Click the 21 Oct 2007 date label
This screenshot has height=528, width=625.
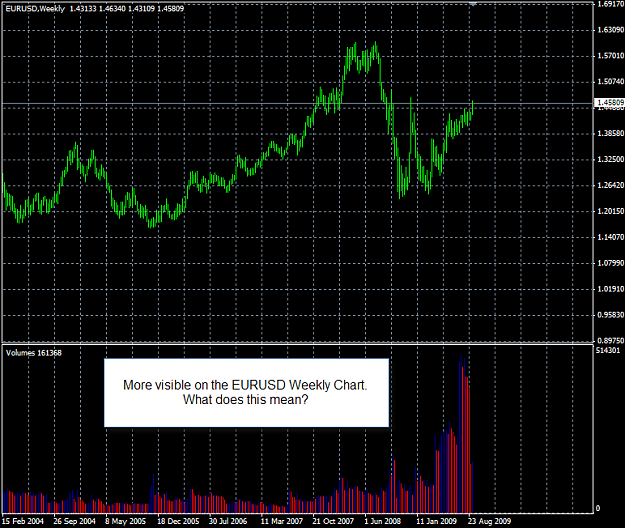point(333,521)
